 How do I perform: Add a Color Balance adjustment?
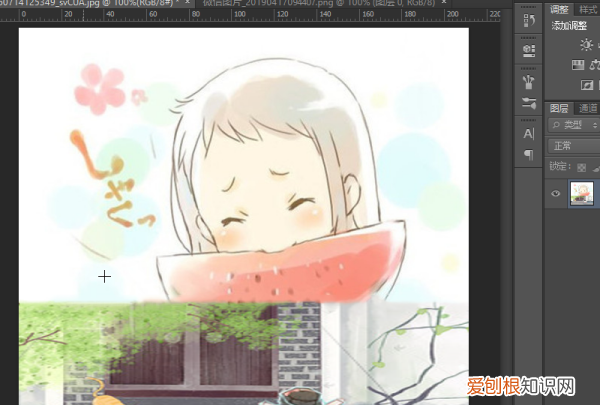594,65
